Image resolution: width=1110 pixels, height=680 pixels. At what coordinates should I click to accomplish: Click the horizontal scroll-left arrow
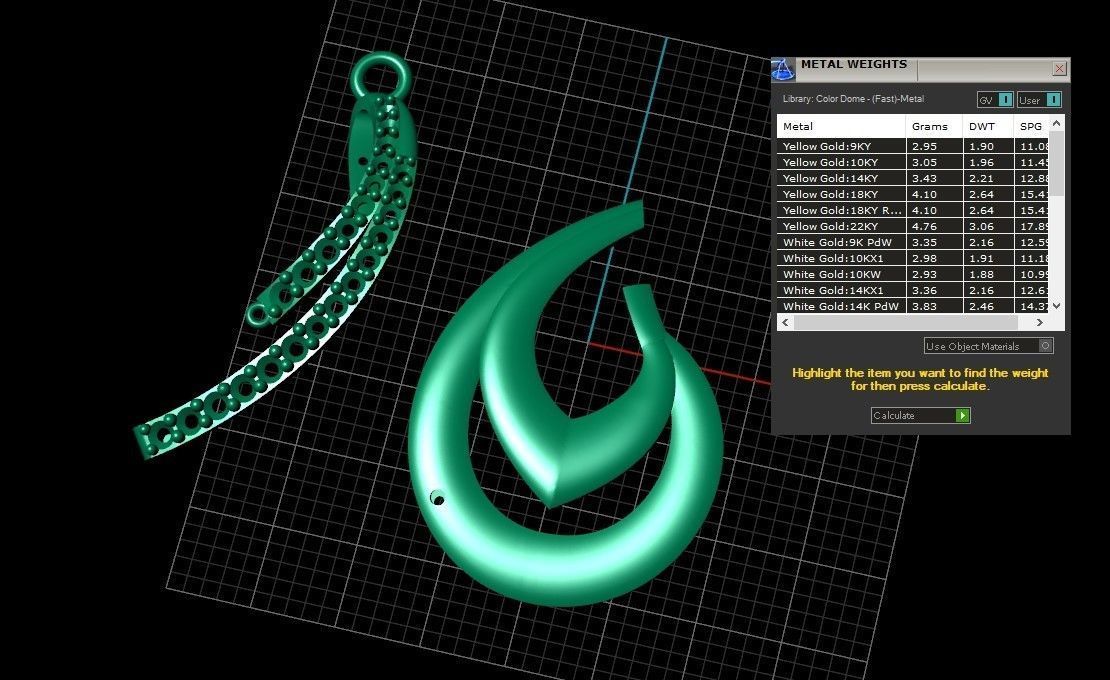tap(785, 323)
